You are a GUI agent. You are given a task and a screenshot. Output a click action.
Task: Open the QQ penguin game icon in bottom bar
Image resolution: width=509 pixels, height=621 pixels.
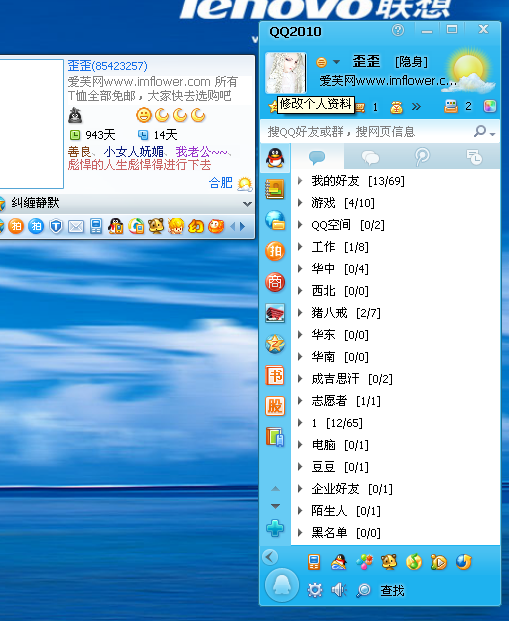[339, 562]
